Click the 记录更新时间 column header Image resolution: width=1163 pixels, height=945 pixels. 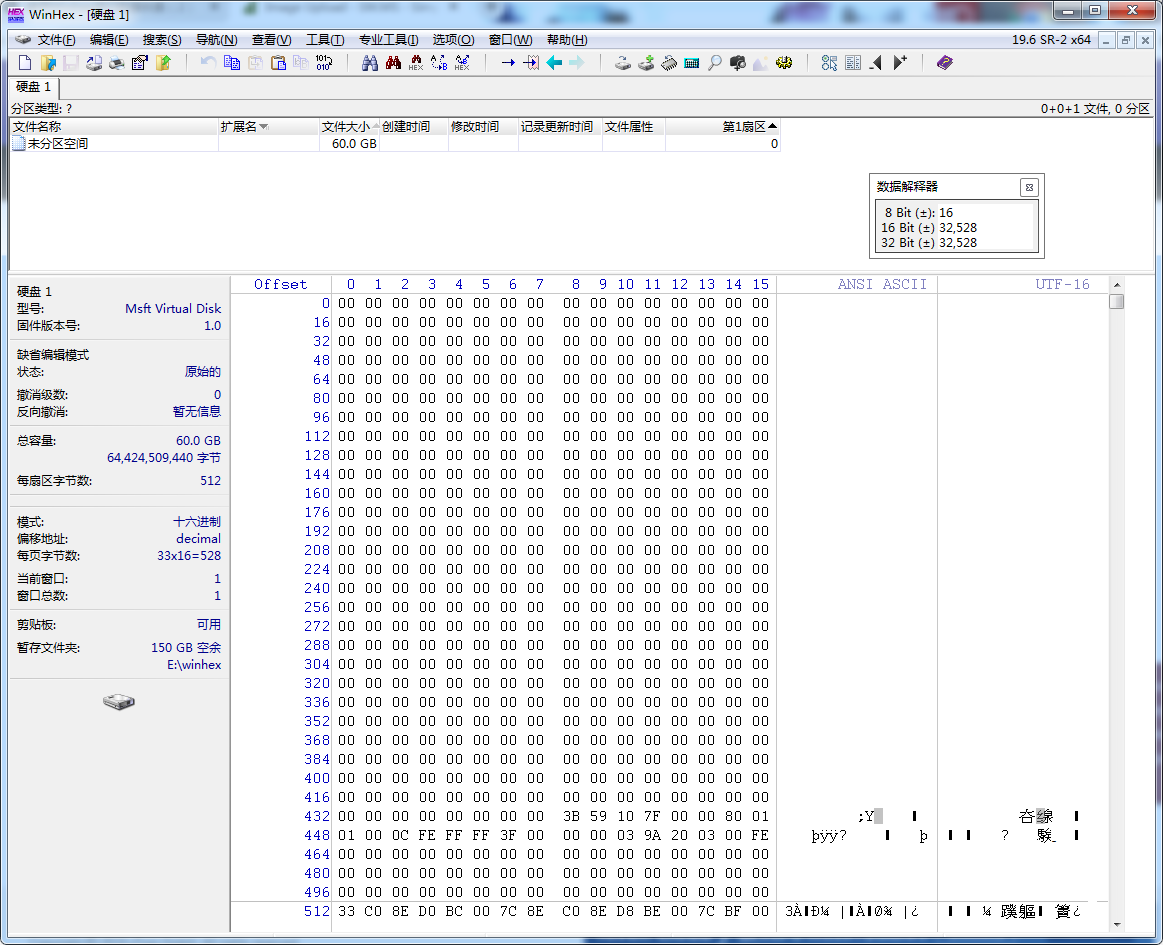[x=560, y=127]
